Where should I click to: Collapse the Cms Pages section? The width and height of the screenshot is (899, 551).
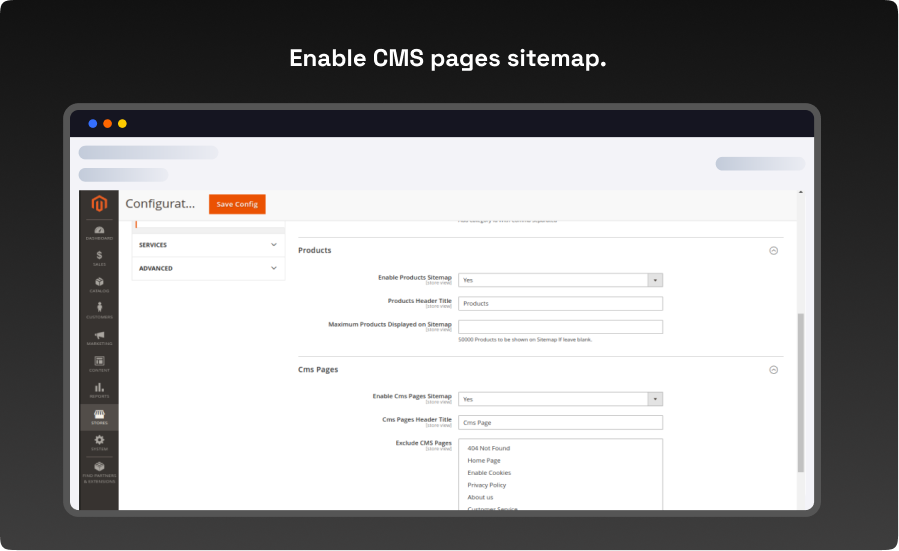(x=773, y=370)
